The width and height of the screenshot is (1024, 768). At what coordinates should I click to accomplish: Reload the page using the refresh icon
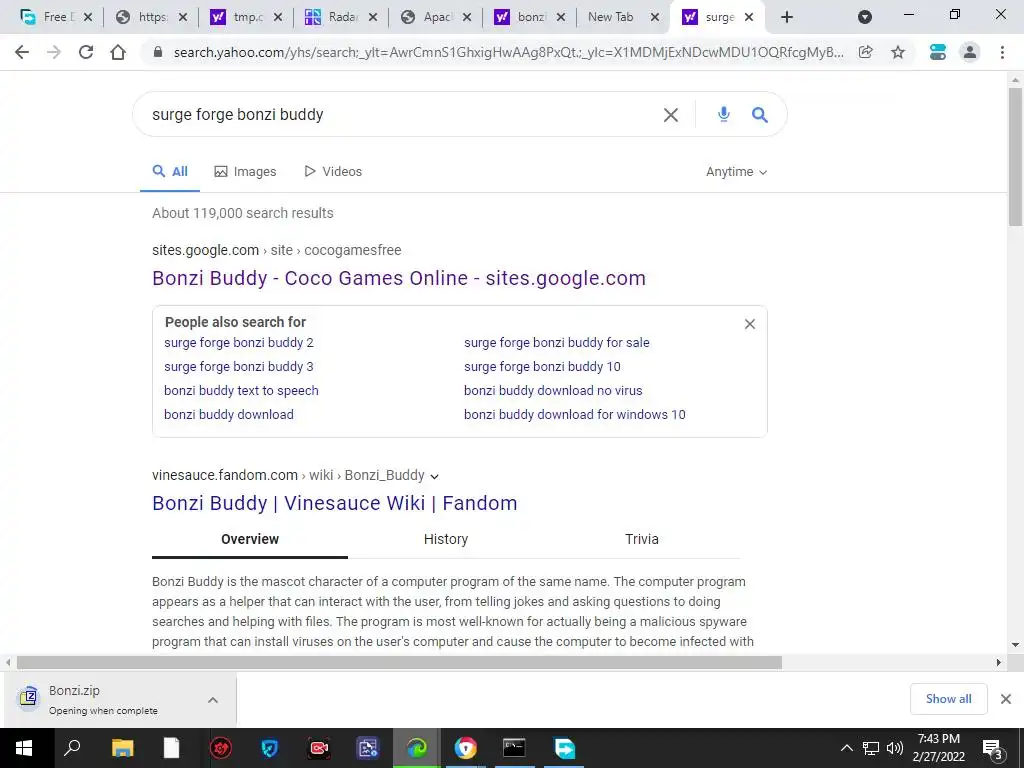86,52
